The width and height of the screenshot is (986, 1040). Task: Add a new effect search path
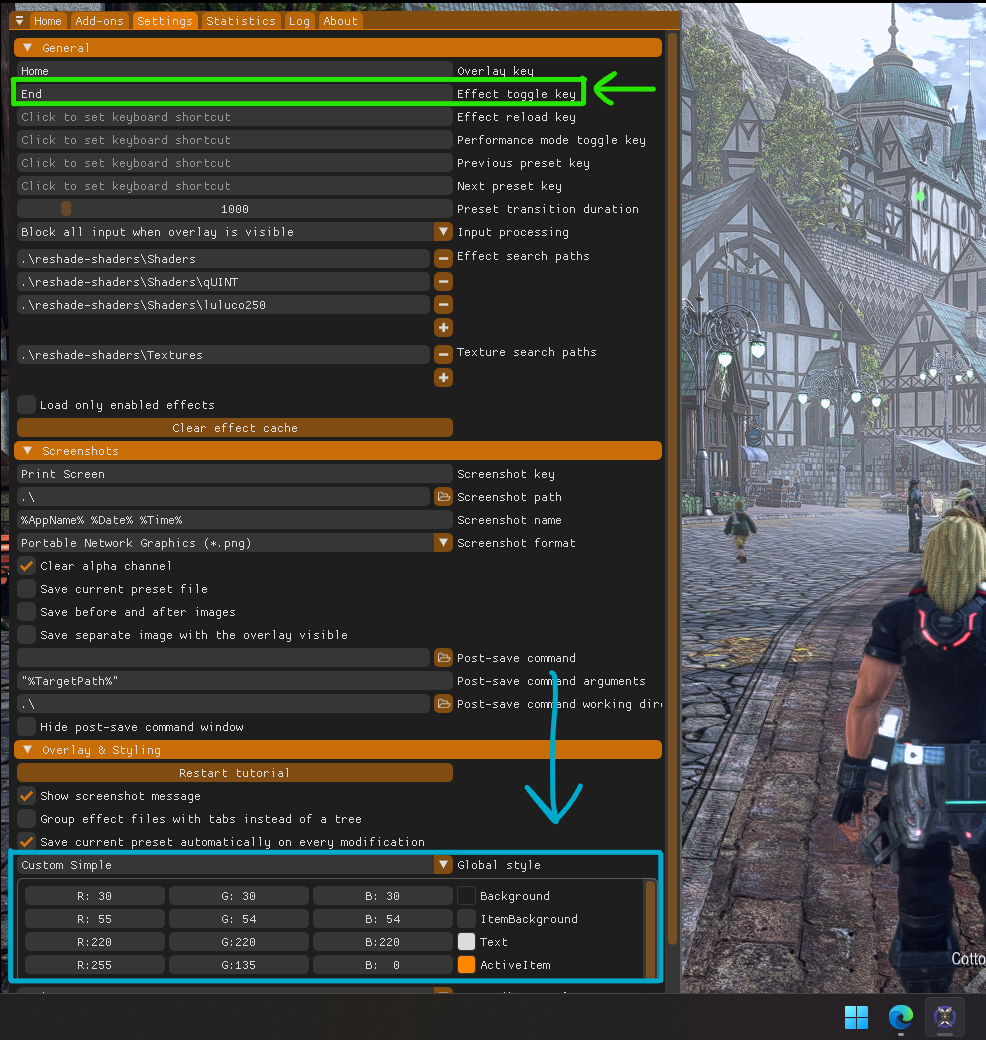pos(444,328)
